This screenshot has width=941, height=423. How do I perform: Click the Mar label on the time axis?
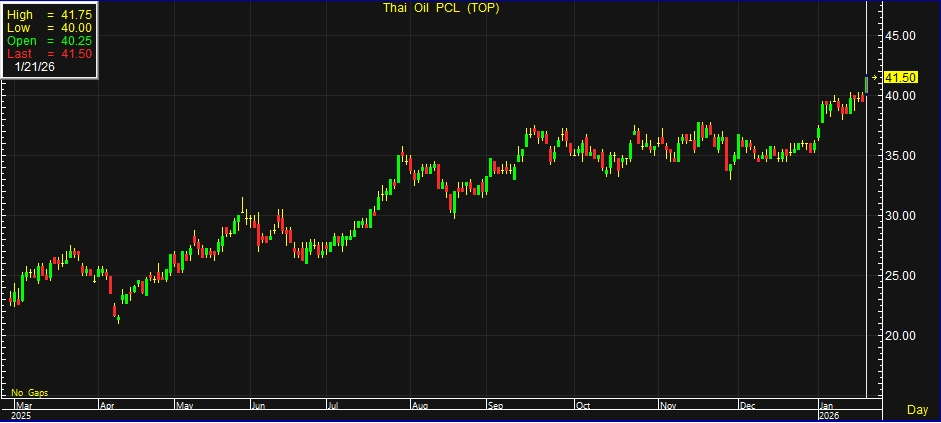[19, 406]
